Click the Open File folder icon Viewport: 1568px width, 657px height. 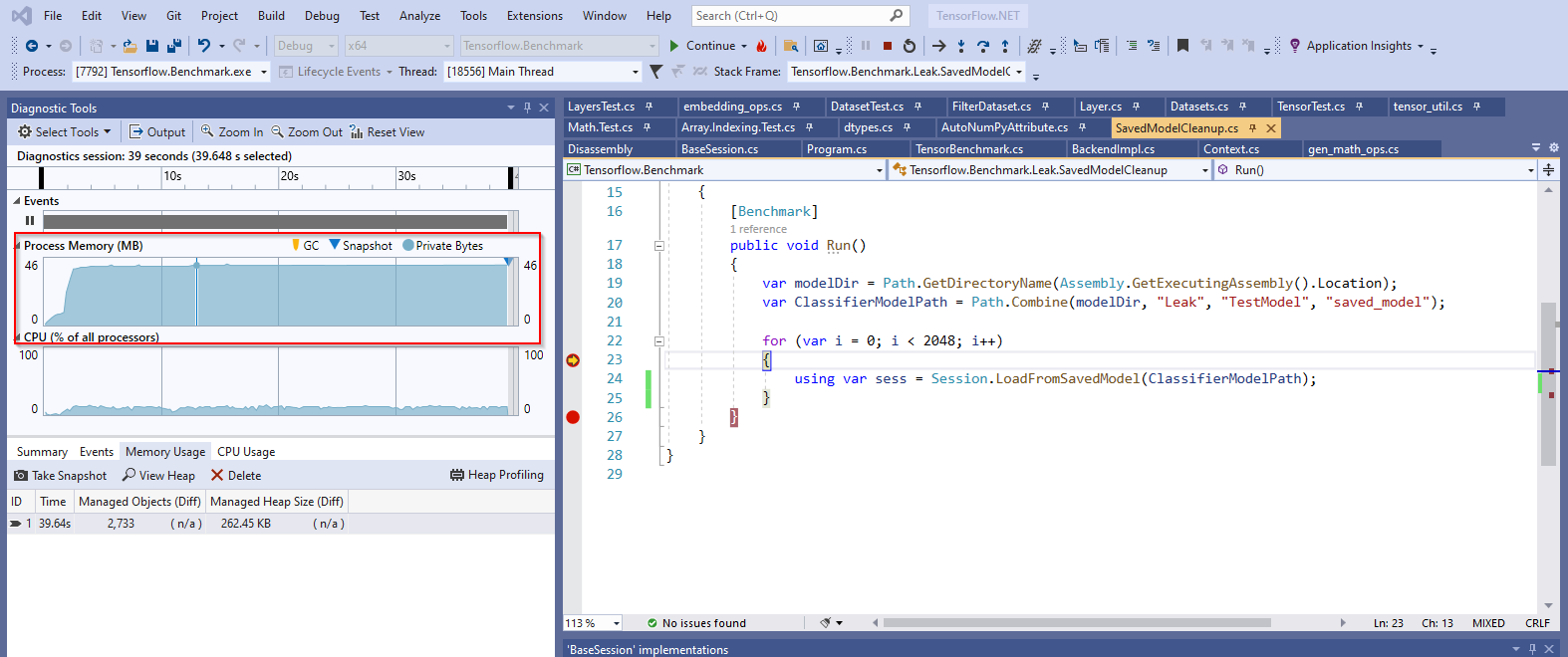click(130, 46)
